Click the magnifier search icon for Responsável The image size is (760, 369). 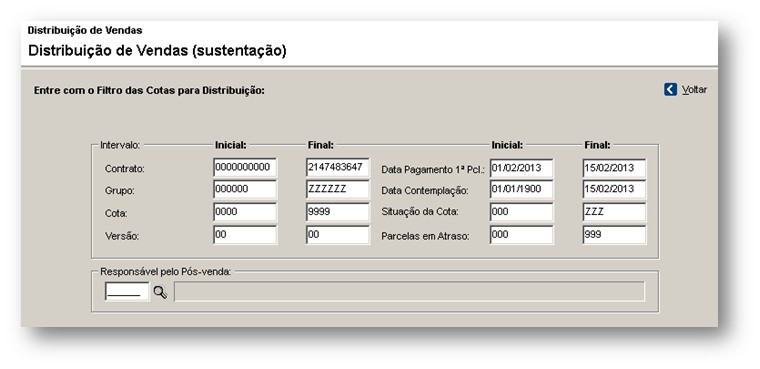pyautogui.click(x=160, y=292)
